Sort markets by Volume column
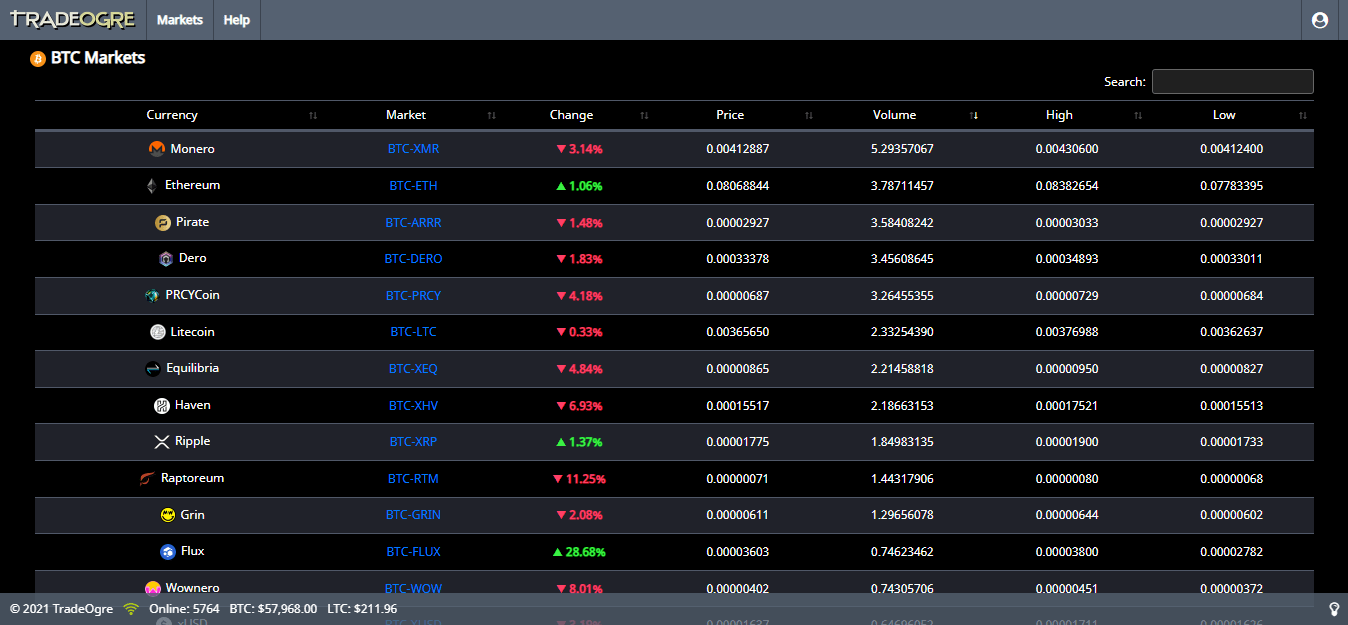This screenshot has height=625, width=1348. [894, 115]
